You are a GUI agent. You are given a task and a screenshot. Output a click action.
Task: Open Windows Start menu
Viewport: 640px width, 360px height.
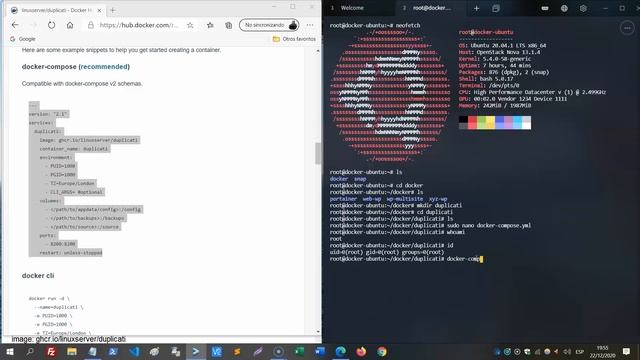coord(10,351)
